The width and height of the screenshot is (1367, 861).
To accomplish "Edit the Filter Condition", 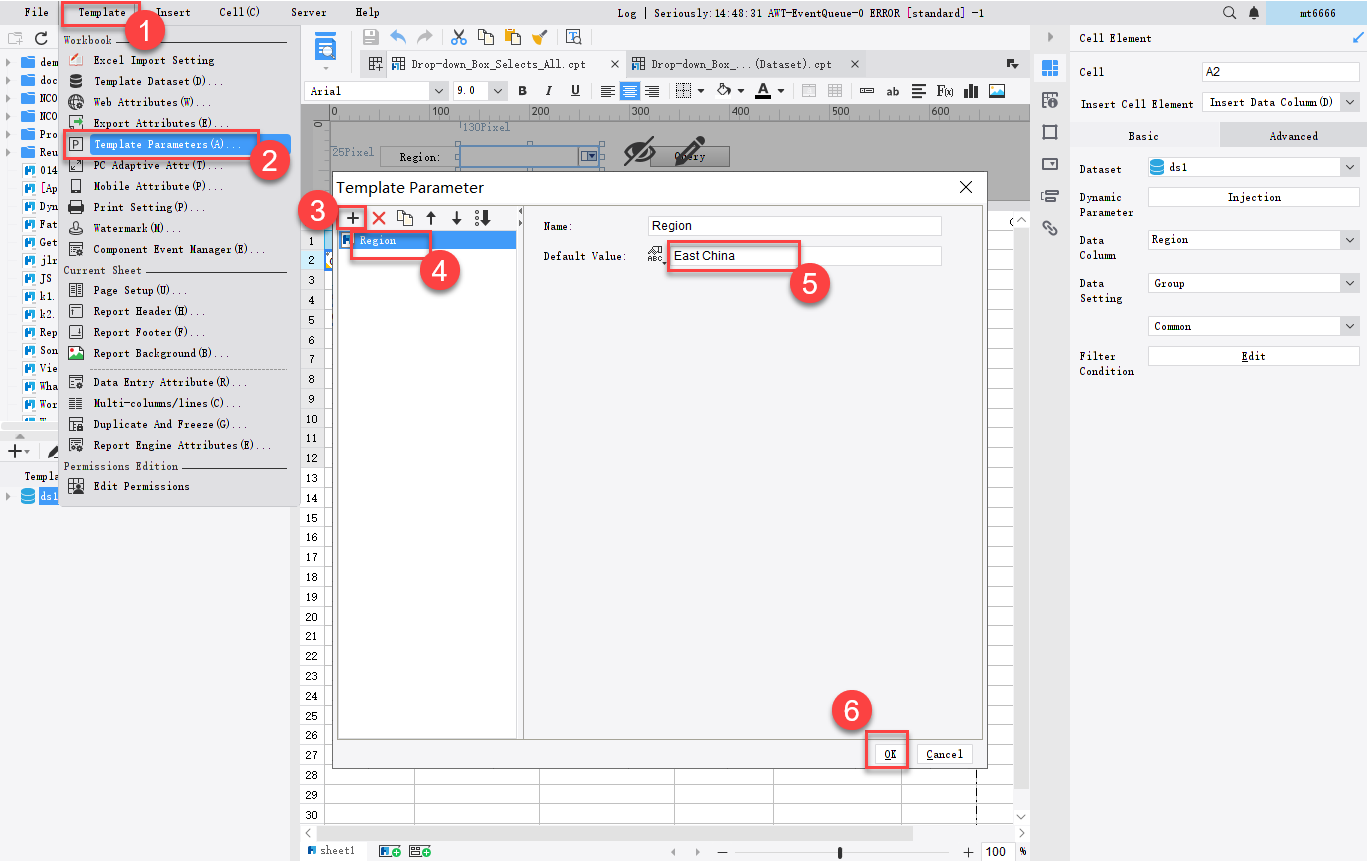I will (x=1253, y=355).
